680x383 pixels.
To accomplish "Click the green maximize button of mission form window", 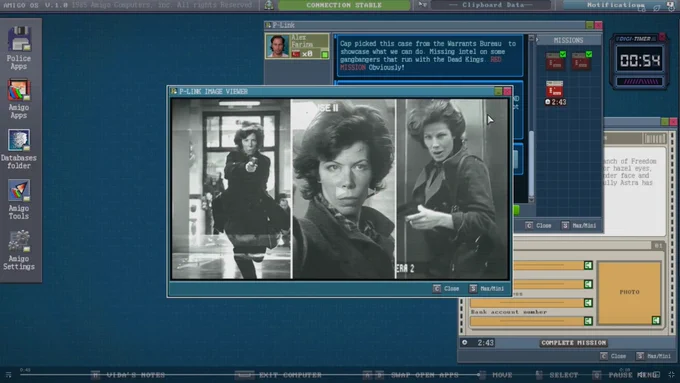I will (x=665, y=122).
